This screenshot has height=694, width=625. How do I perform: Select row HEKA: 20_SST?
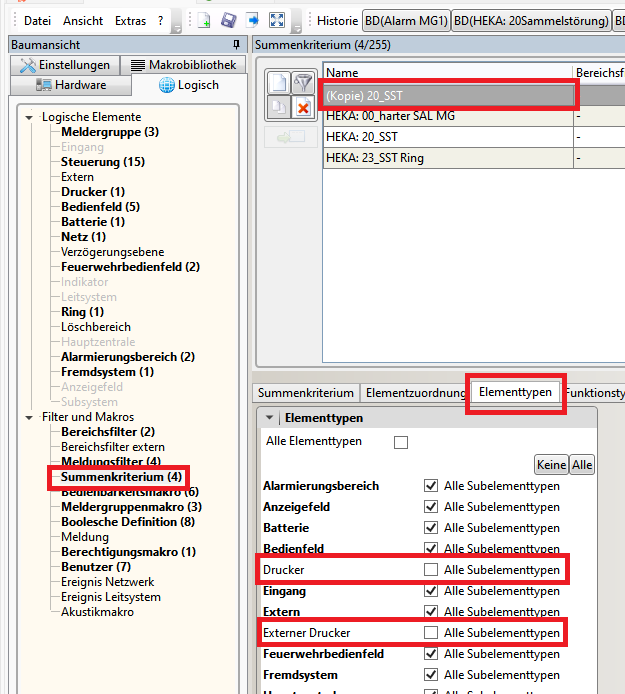click(x=448, y=137)
